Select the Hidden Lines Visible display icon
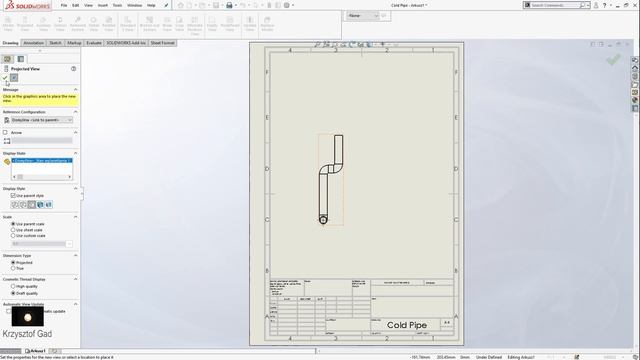This screenshot has width=640, height=360. (23, 204)
